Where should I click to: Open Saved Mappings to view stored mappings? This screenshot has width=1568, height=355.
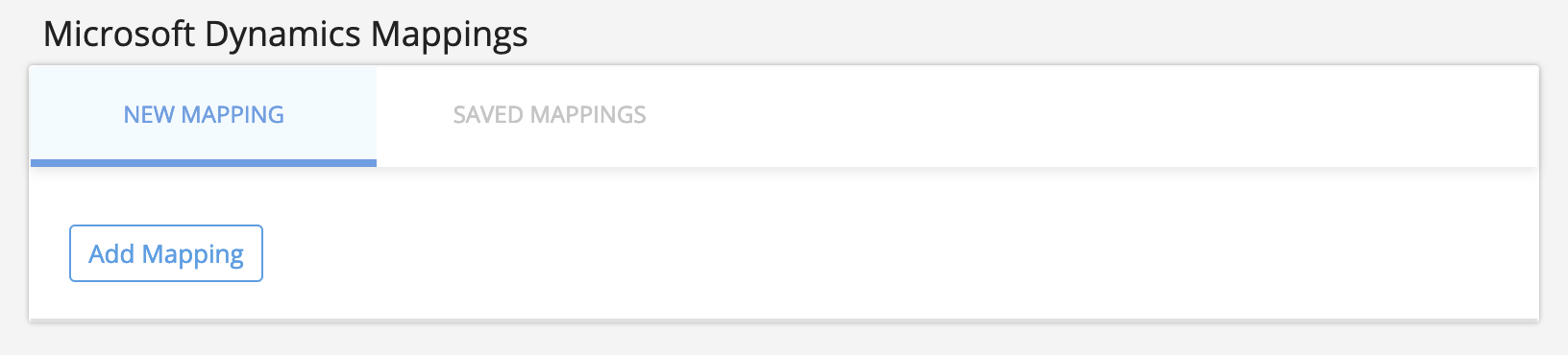(x=550, y=115)
